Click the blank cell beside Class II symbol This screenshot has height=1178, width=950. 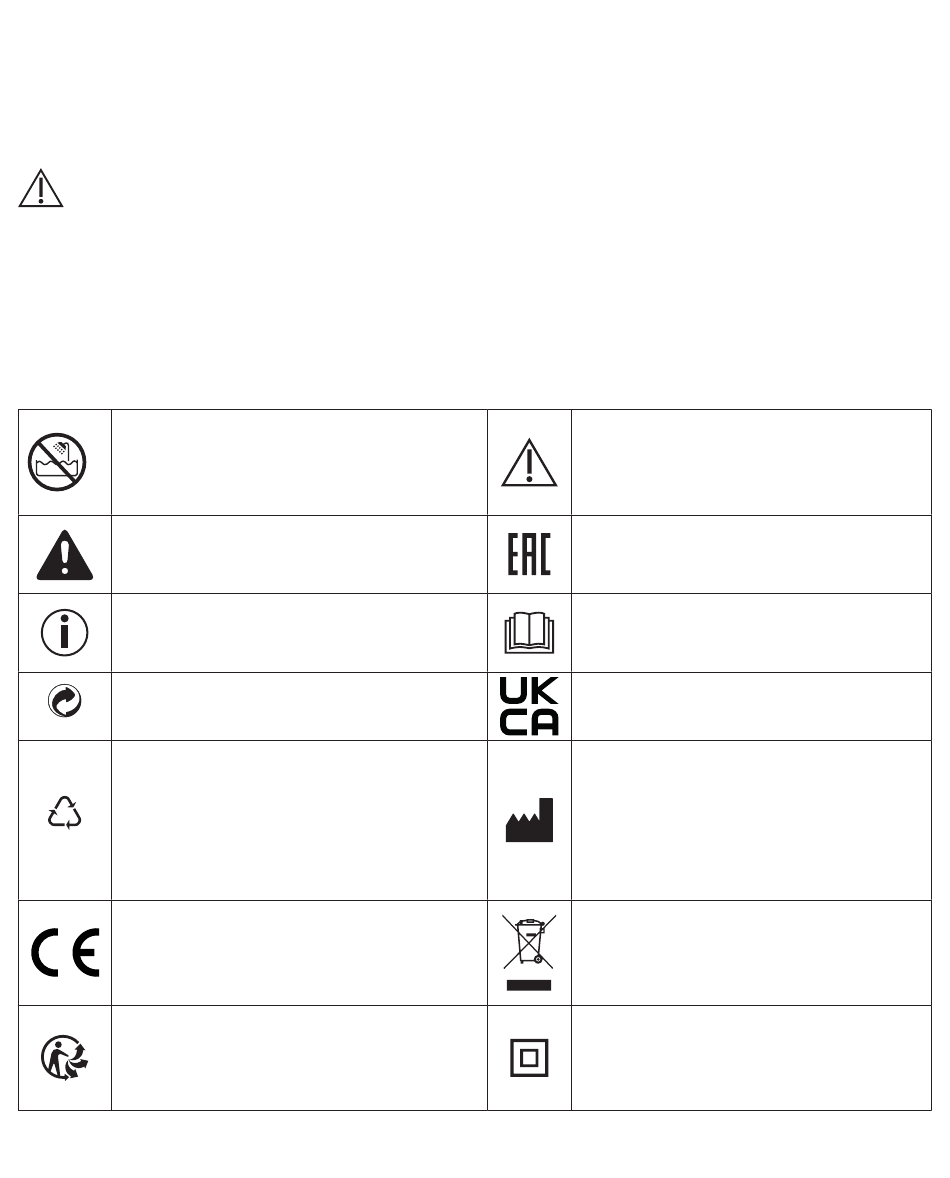pyautogui.click(x=751, y=1058)
